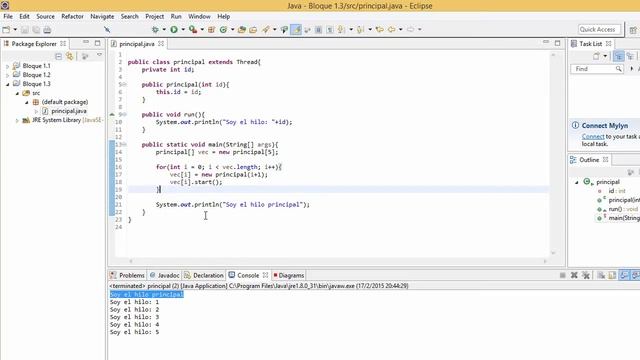The width and height of the screenshot is (640, 360).
Task: Click the editor horizontal scrollbar
Action: pos(337,261)
